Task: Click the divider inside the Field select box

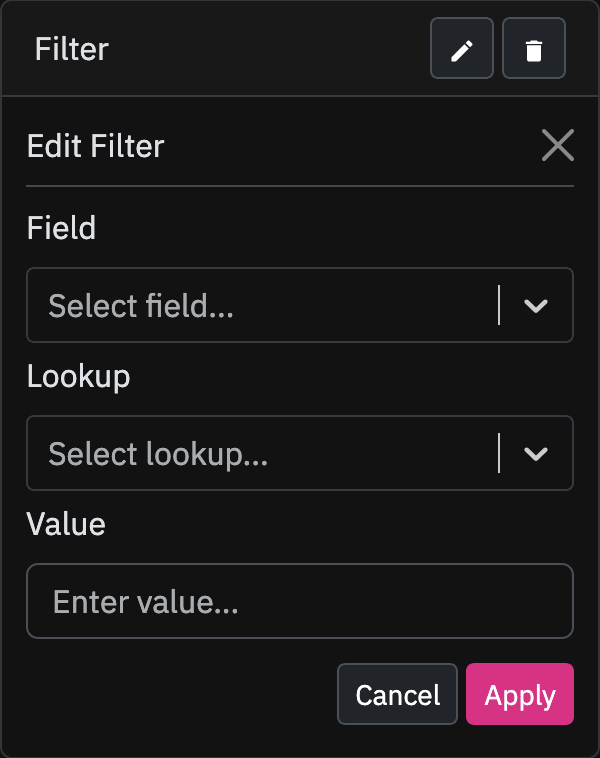Action: pyautogui.click(x=499, y=305)
